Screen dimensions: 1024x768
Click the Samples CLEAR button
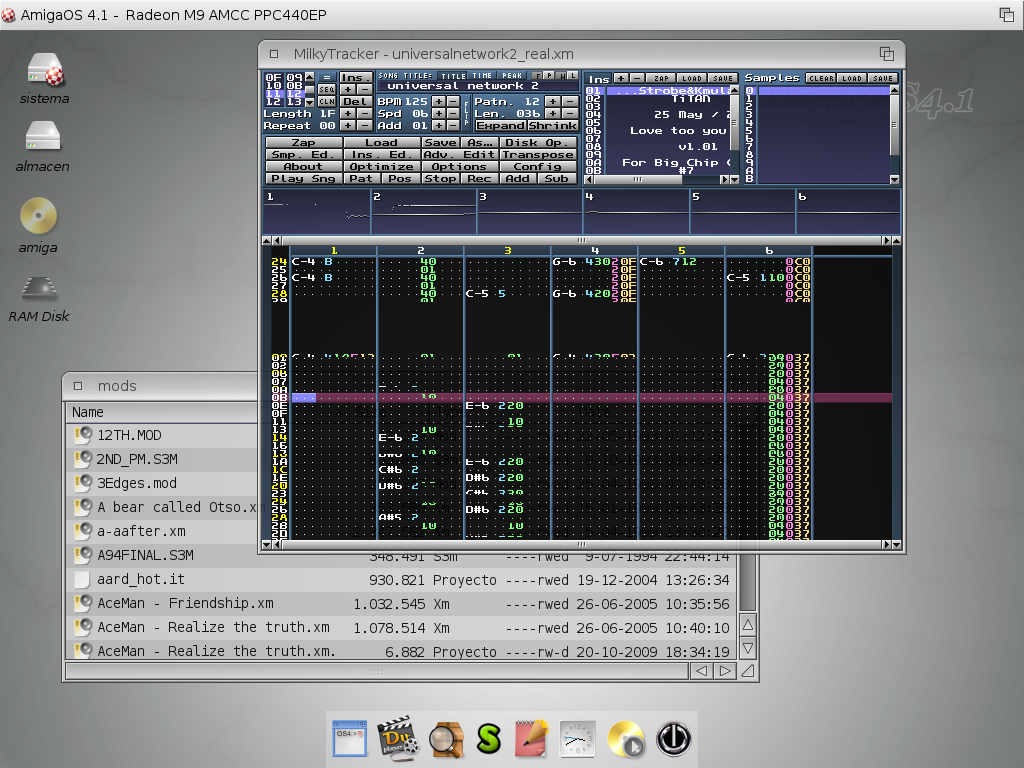821,78
